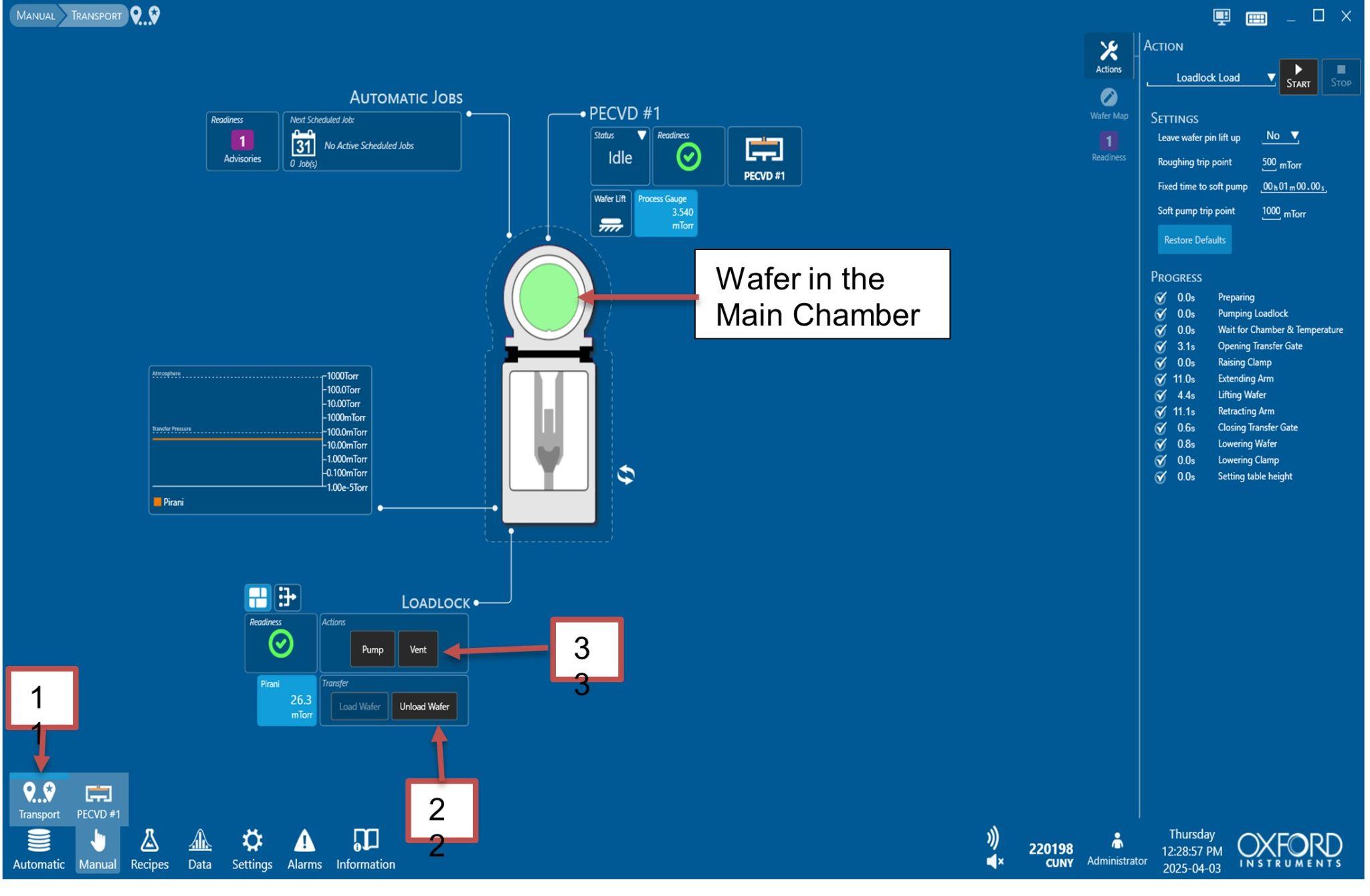
Task: Open the side Readiness badge panel
Action: 1108,146
